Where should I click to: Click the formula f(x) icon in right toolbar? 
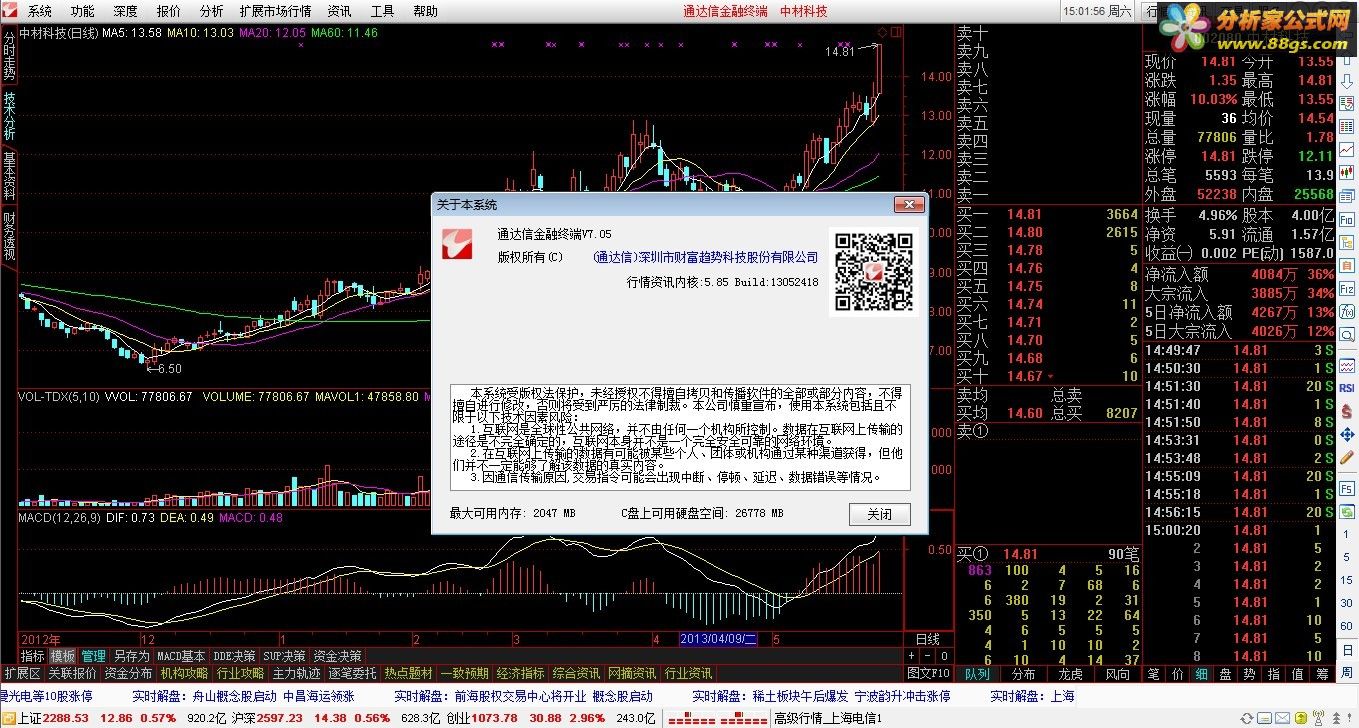click(x=1347, y=311)
